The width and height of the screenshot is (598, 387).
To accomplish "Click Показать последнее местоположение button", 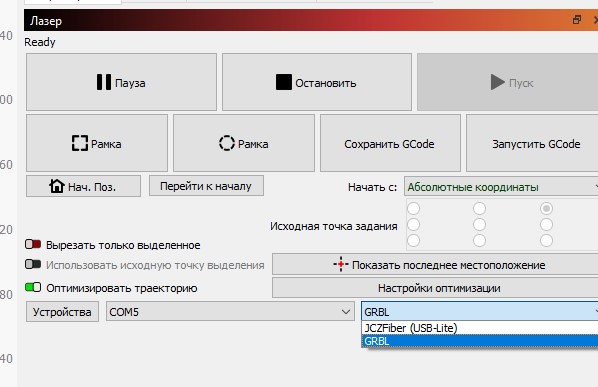I will coord(435,264).
